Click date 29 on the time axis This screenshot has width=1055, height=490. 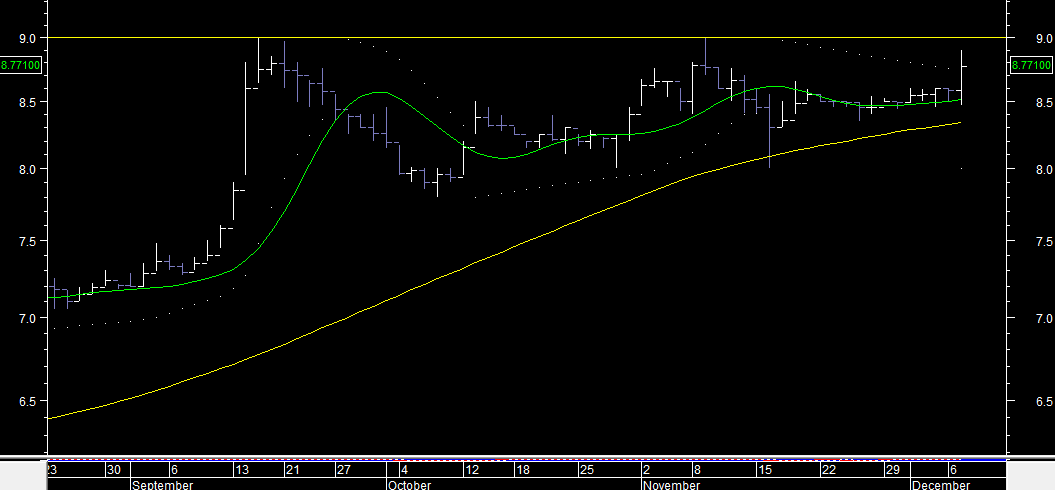893,469
